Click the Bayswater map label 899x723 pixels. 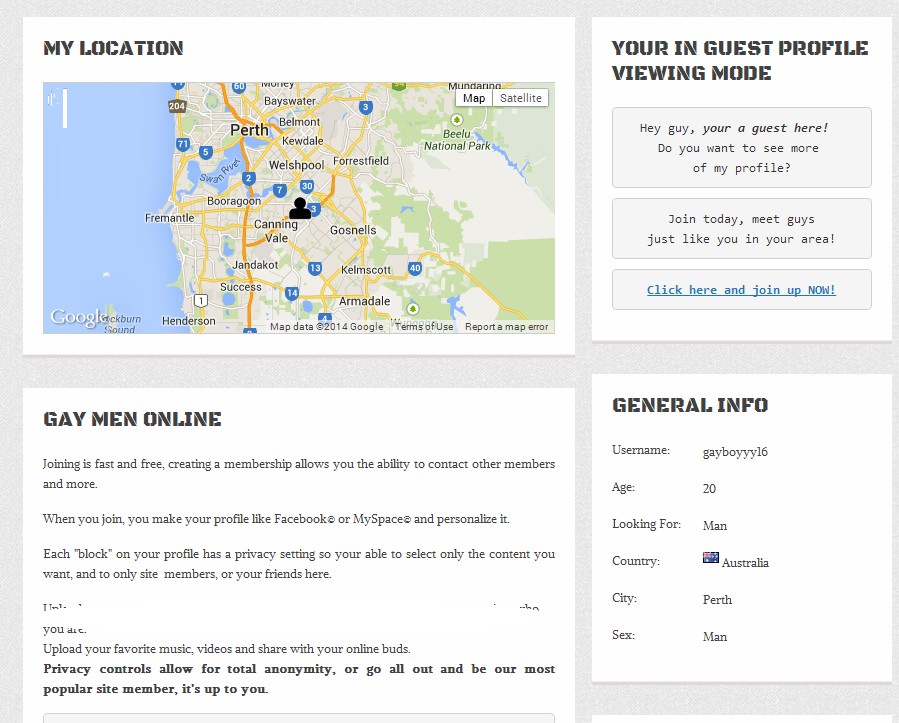coord(290,101)
